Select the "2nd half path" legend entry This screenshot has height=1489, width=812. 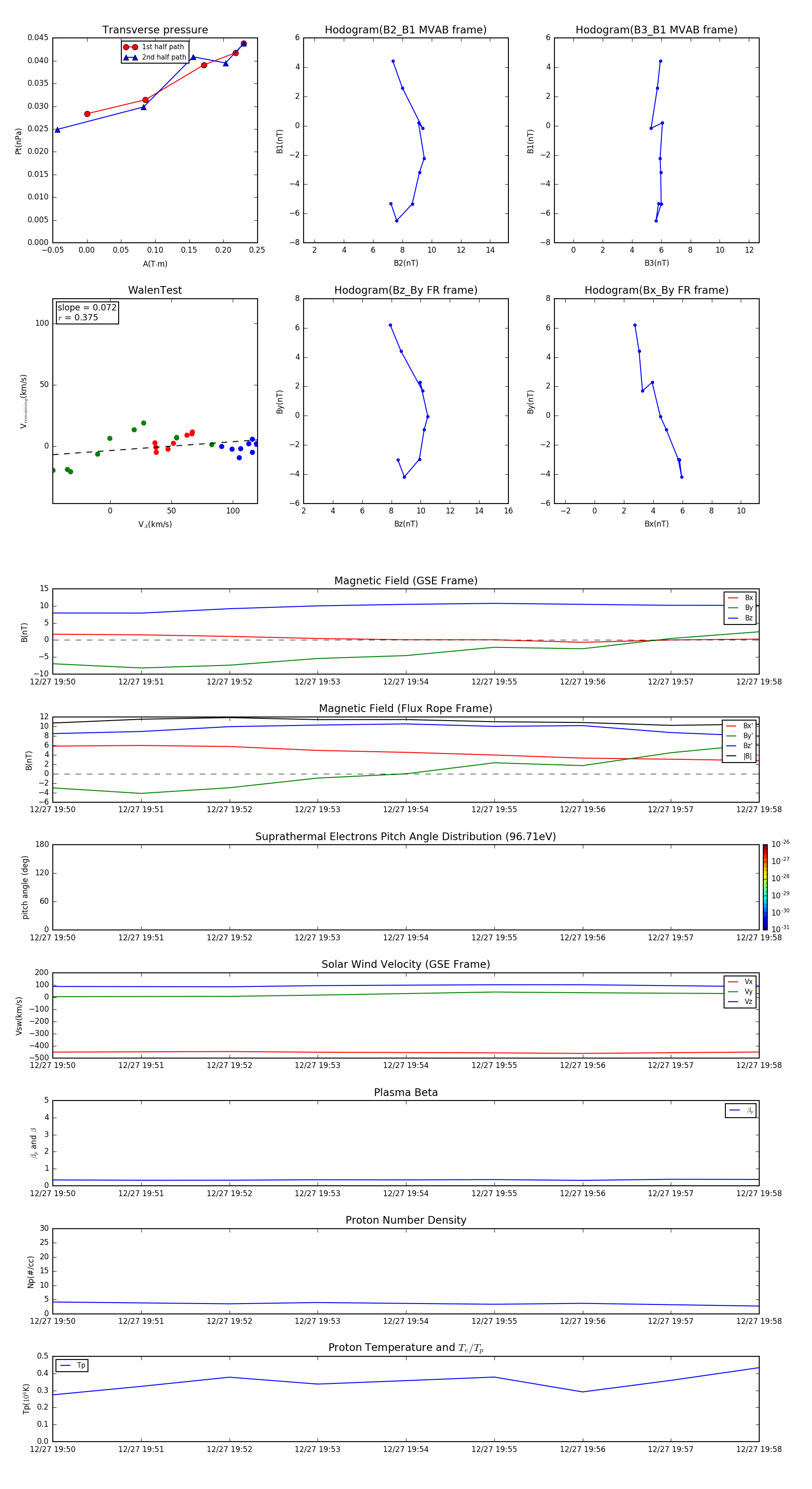(155, 57)
